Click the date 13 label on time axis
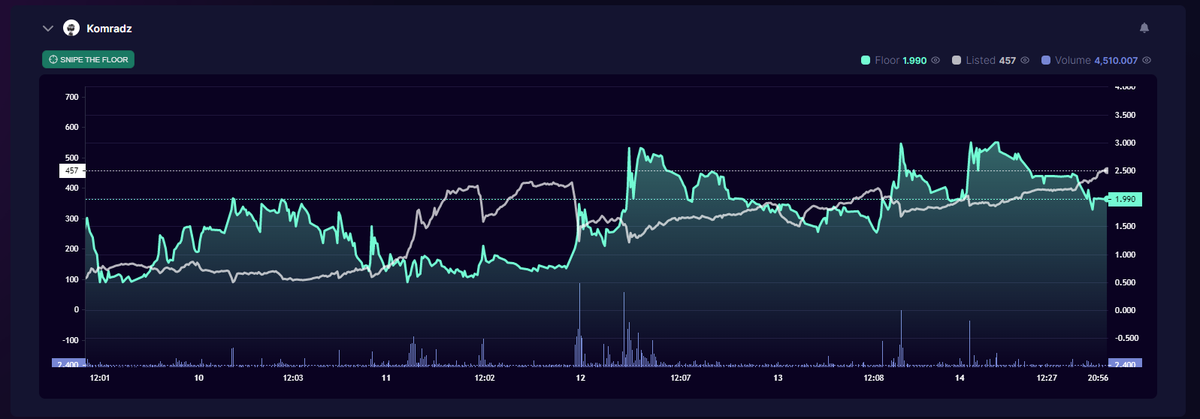This screenshot has height=419, width=1200. click(x=777, y=379)
